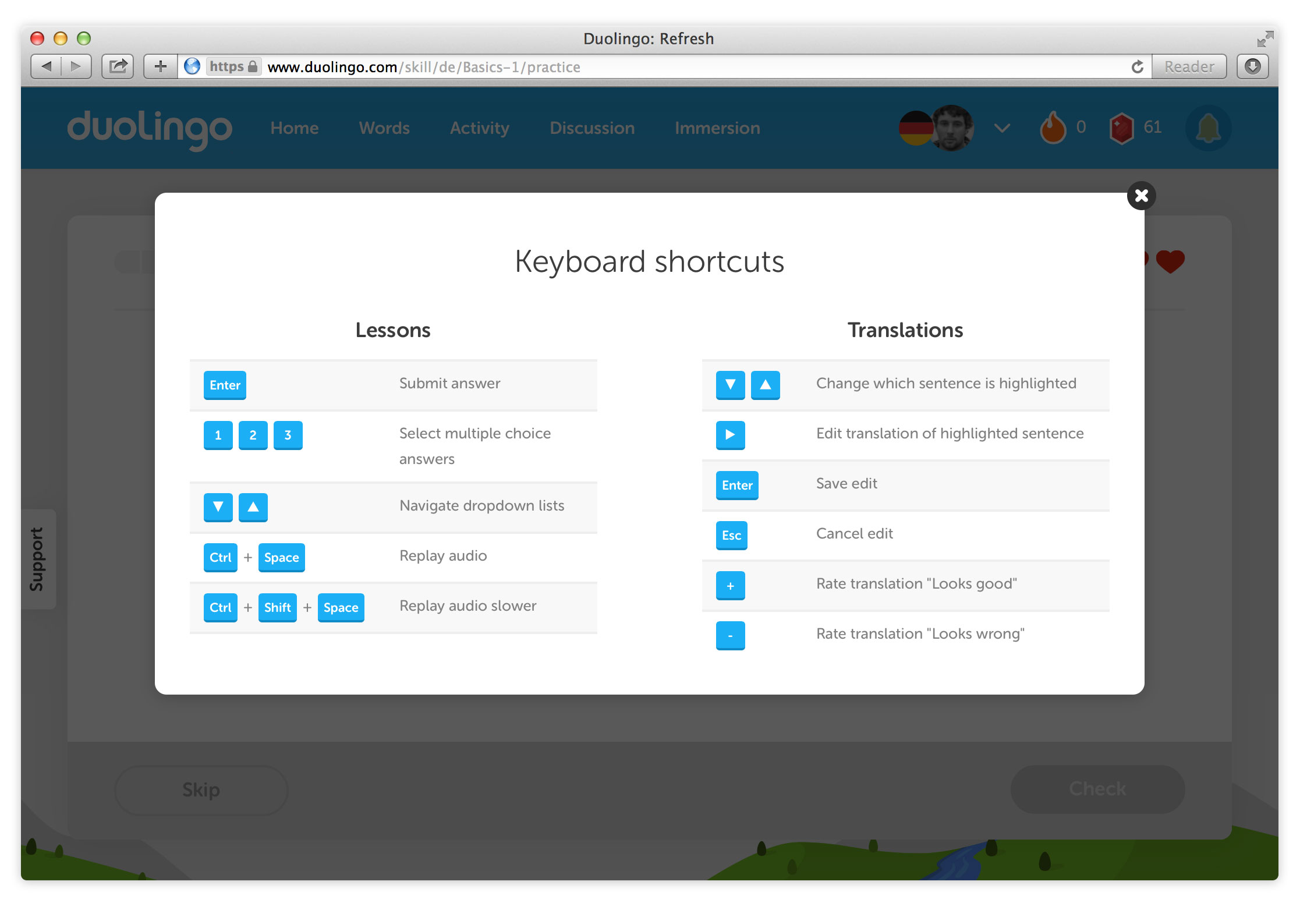Click the Skip button
The width and height of the screenshot is (1307, 924).
[201, 790]
